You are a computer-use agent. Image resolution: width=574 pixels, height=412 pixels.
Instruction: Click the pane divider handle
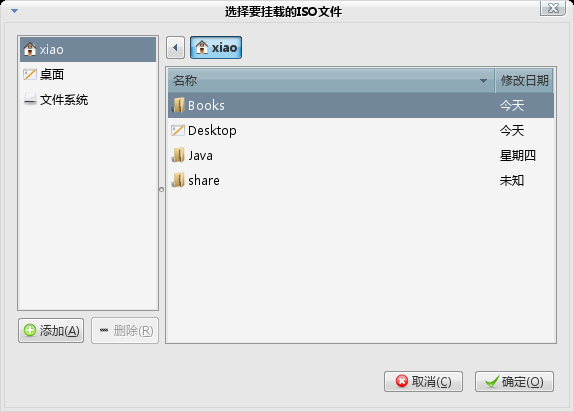[x=161, y=189]
